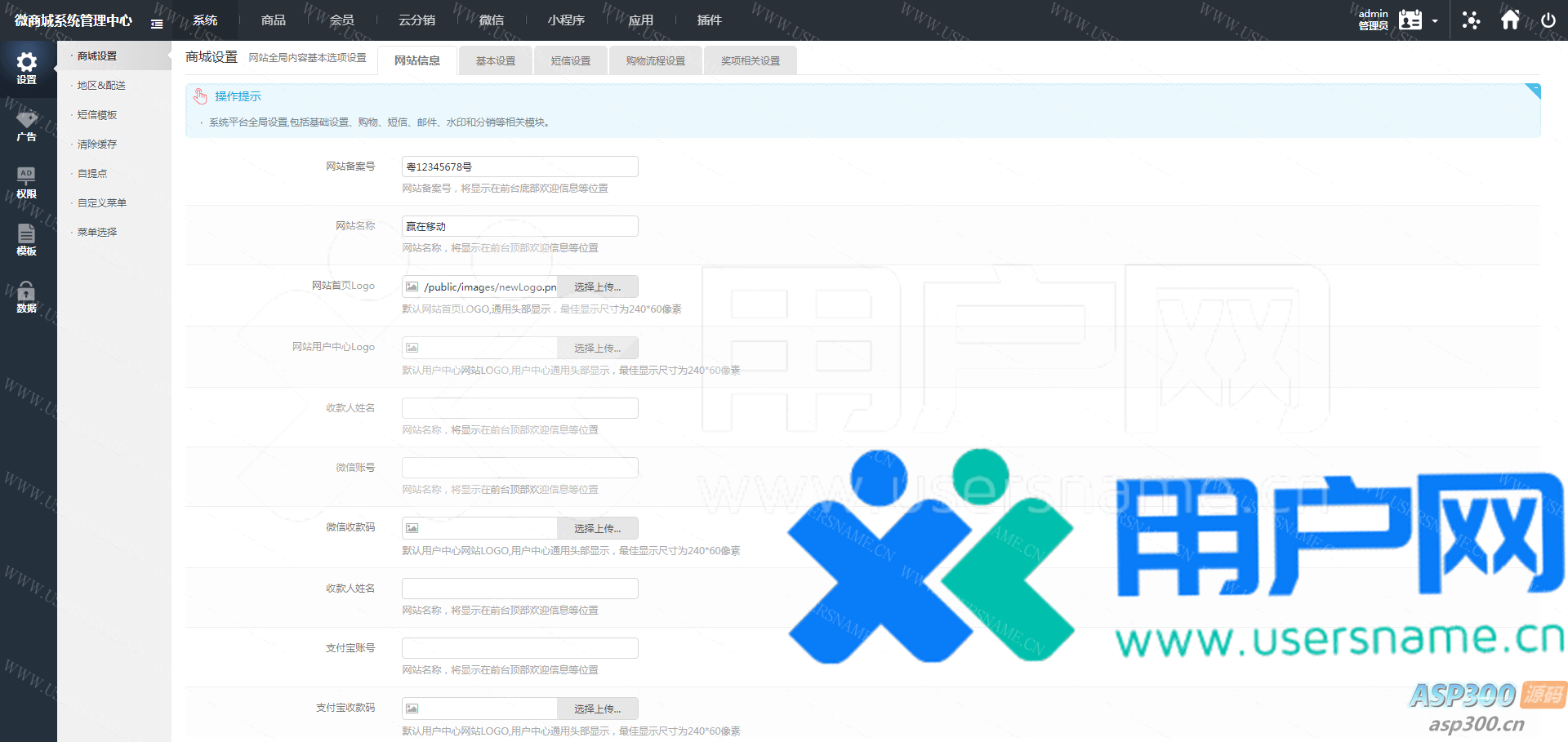Image resolution: width=1568 pixels, height=742 pixels.
Task: Open the 小程序 top menu
Action: pyautogui.click(x=566, y=20)
